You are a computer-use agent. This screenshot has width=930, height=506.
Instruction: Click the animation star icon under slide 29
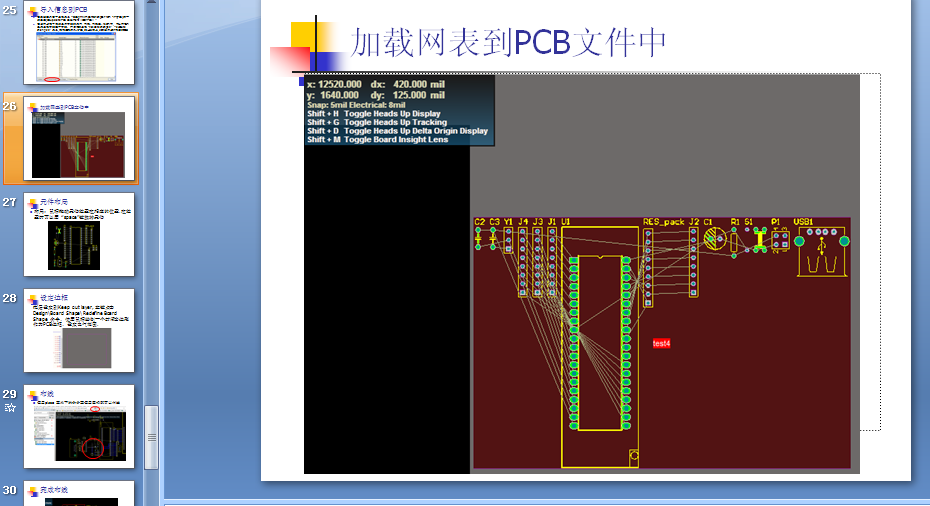9,408
